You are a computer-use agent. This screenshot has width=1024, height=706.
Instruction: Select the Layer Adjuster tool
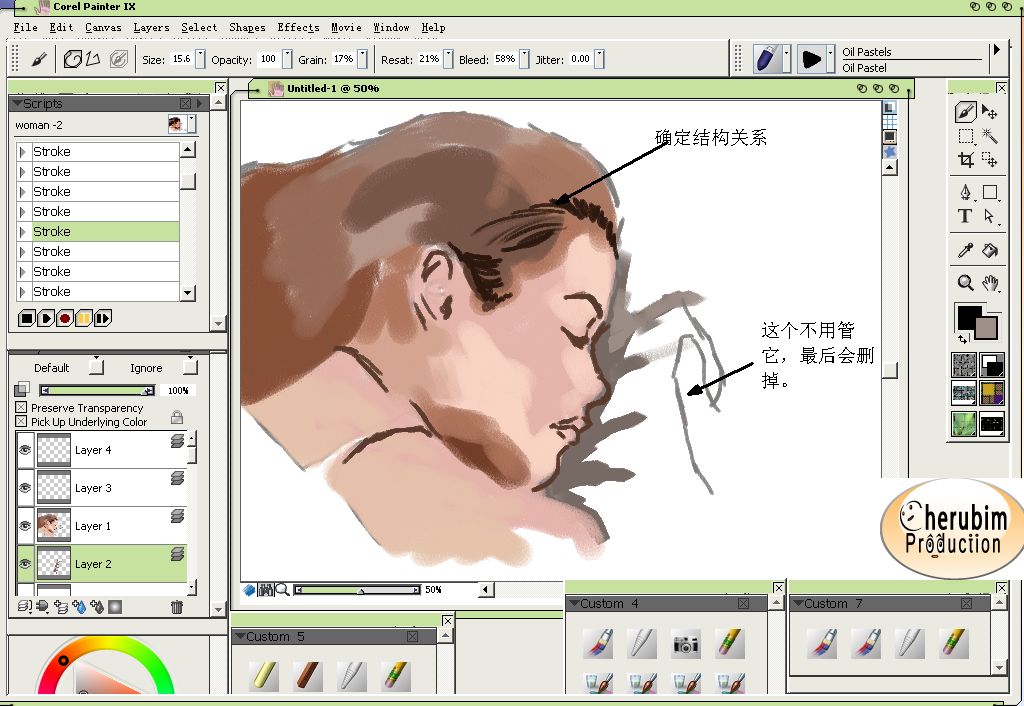pos(989,112)
